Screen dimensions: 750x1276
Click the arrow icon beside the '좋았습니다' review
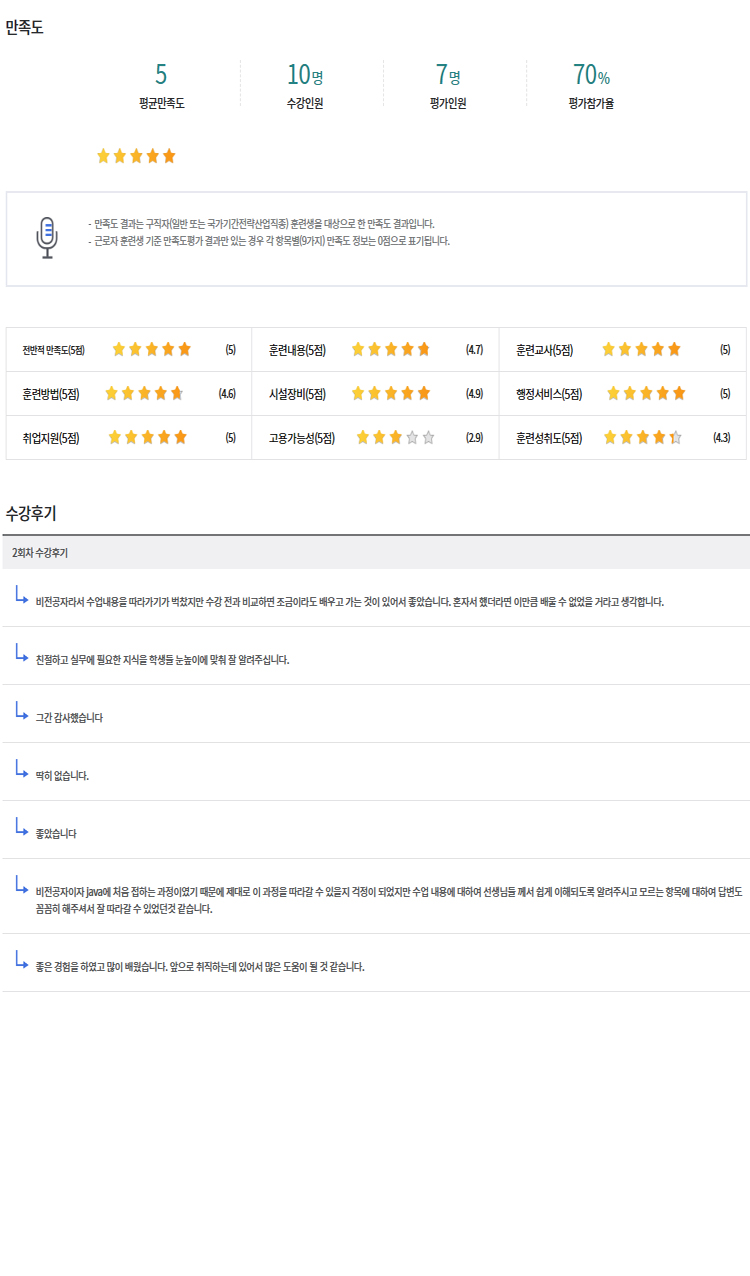[21, 827]
